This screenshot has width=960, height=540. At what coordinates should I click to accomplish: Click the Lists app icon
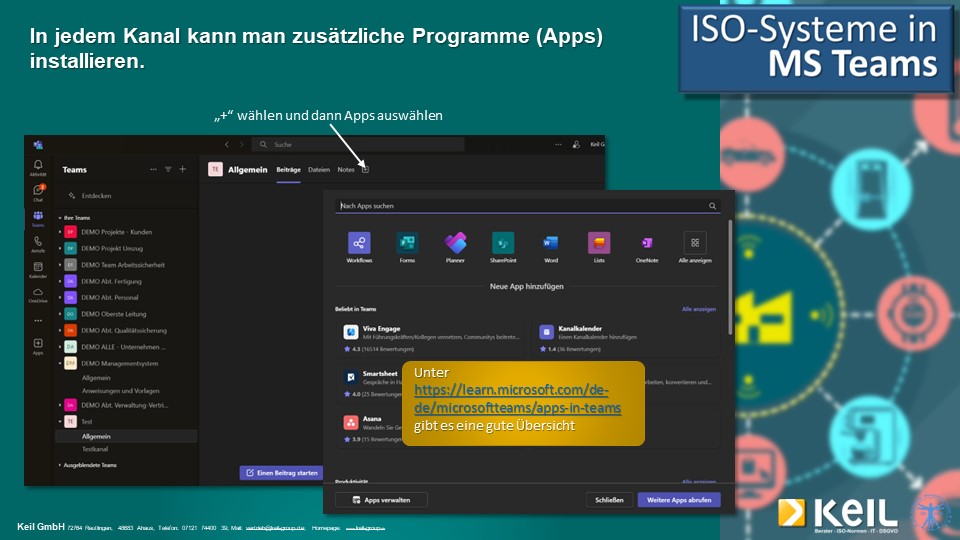tap(599, 243)
